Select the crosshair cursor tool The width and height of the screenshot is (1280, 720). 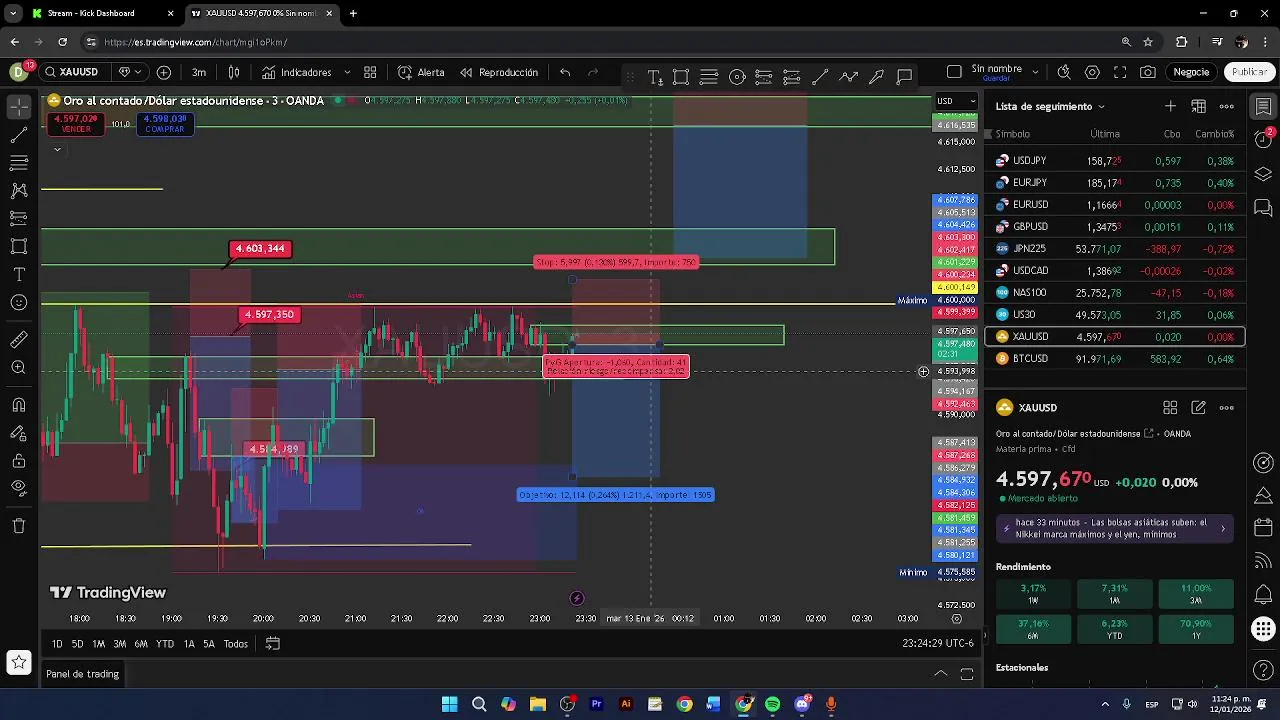point(19,106)
